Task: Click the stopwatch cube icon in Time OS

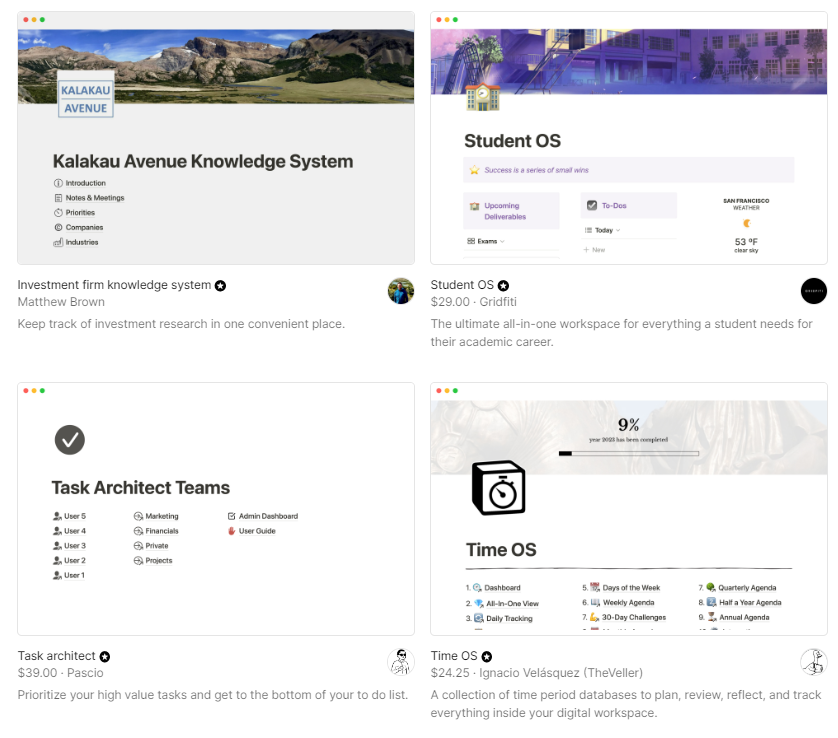Action: [499, 488]
